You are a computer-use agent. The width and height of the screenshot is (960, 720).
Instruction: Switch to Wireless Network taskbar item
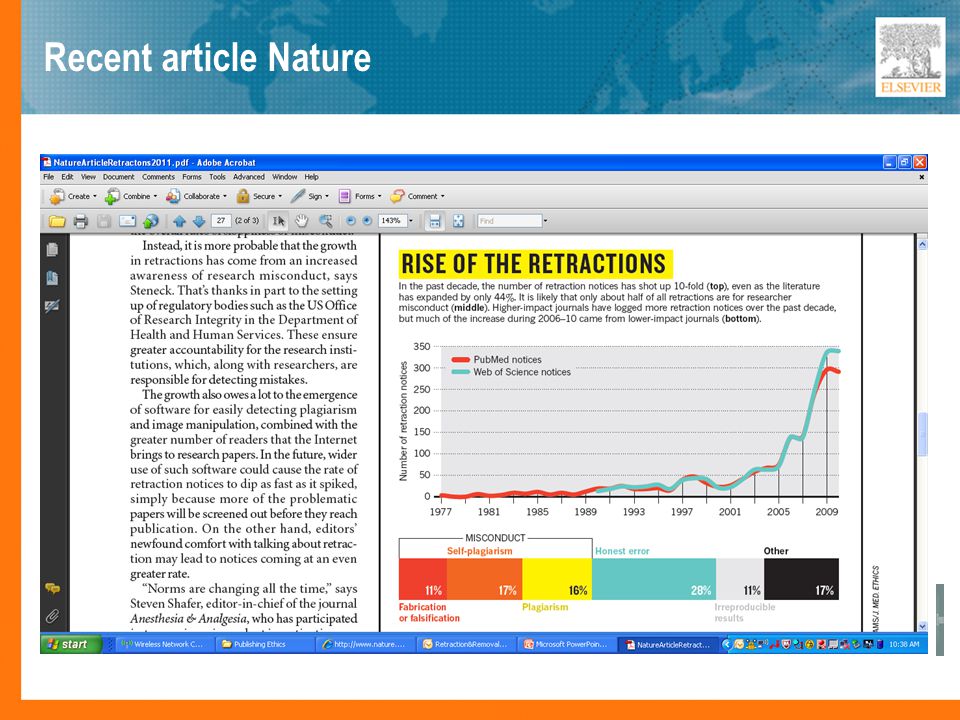[162, 644]
